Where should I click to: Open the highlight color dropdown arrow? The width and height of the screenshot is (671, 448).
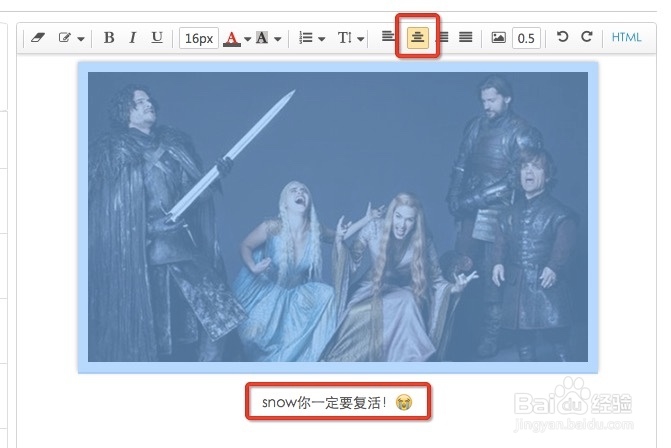point(278,39)
